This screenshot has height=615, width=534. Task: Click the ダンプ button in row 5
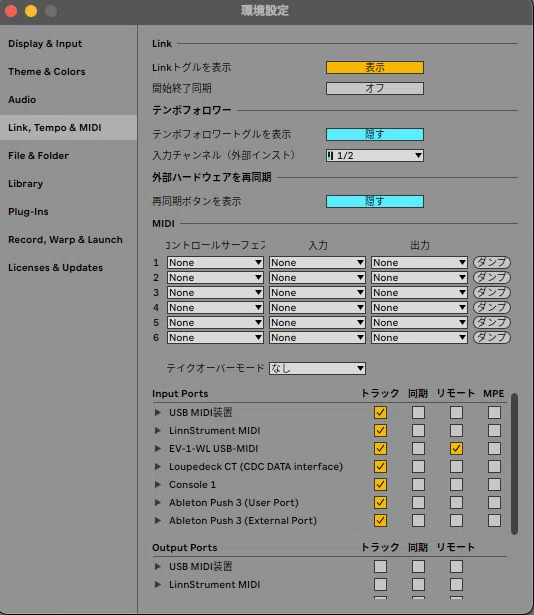tap(492, 322)
